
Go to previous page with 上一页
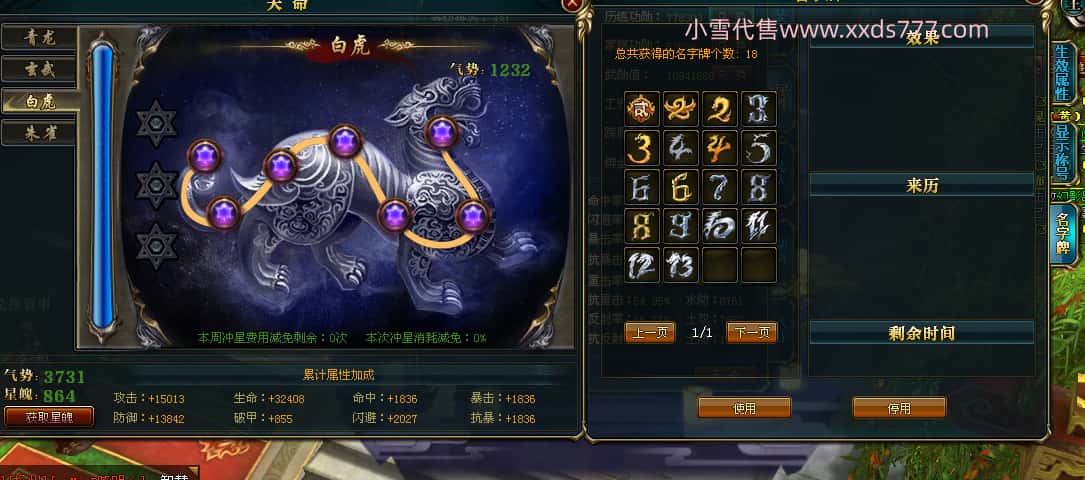pyautogui.click(x=650, y=333)
